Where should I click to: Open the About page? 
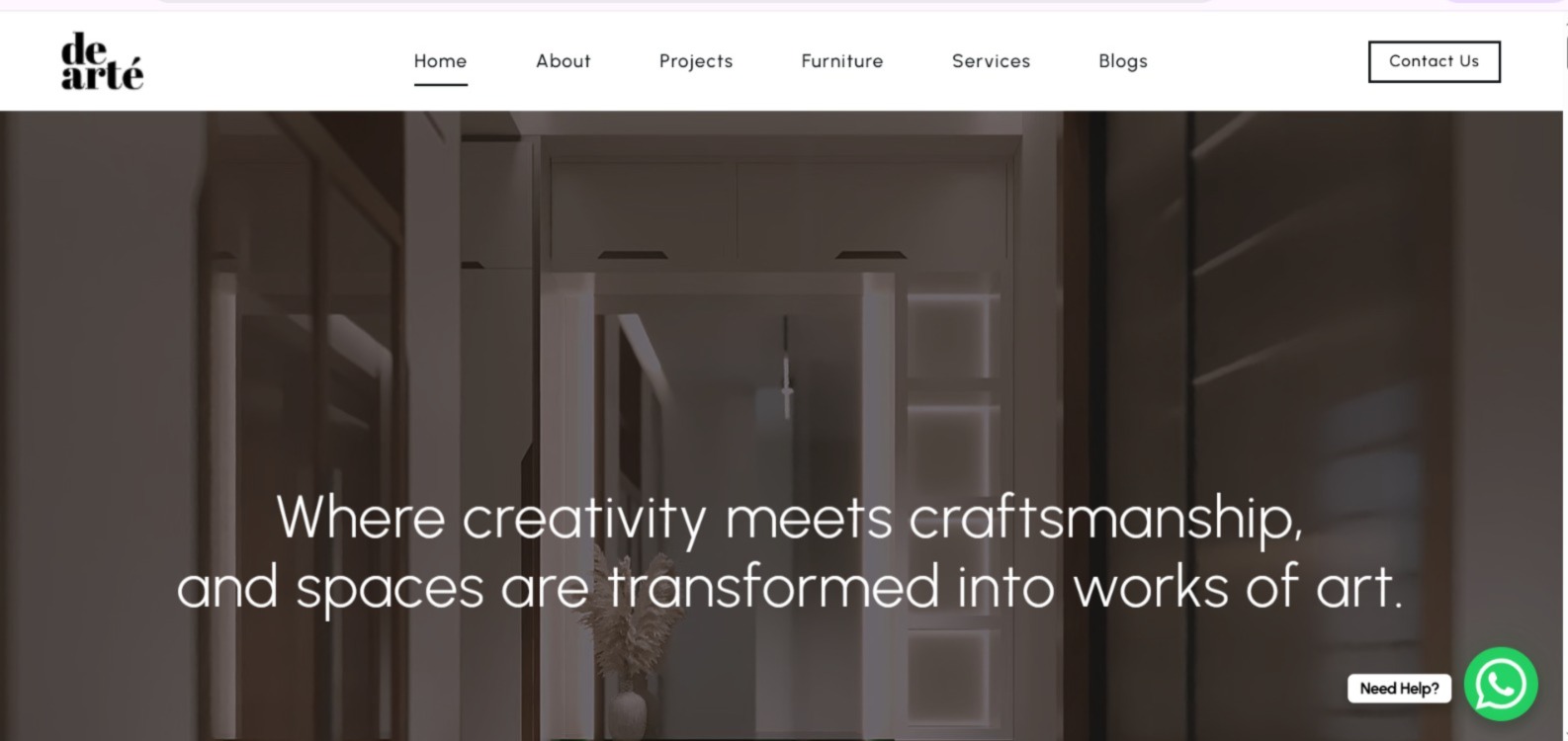[564, 61]
